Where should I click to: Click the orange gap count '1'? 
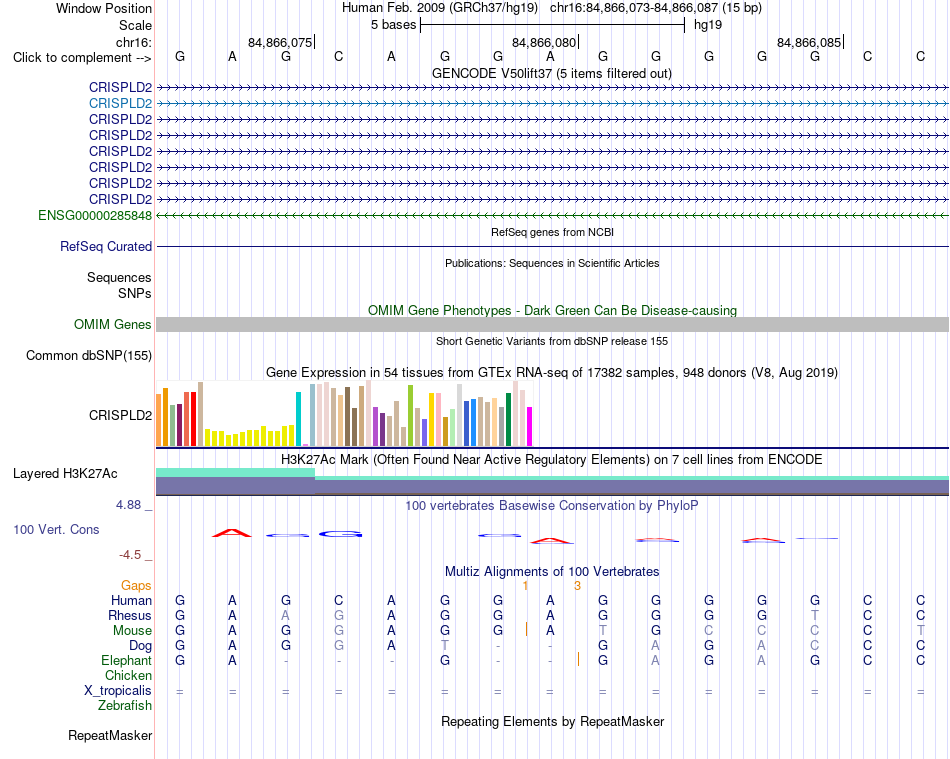click(x=525, y=586)
